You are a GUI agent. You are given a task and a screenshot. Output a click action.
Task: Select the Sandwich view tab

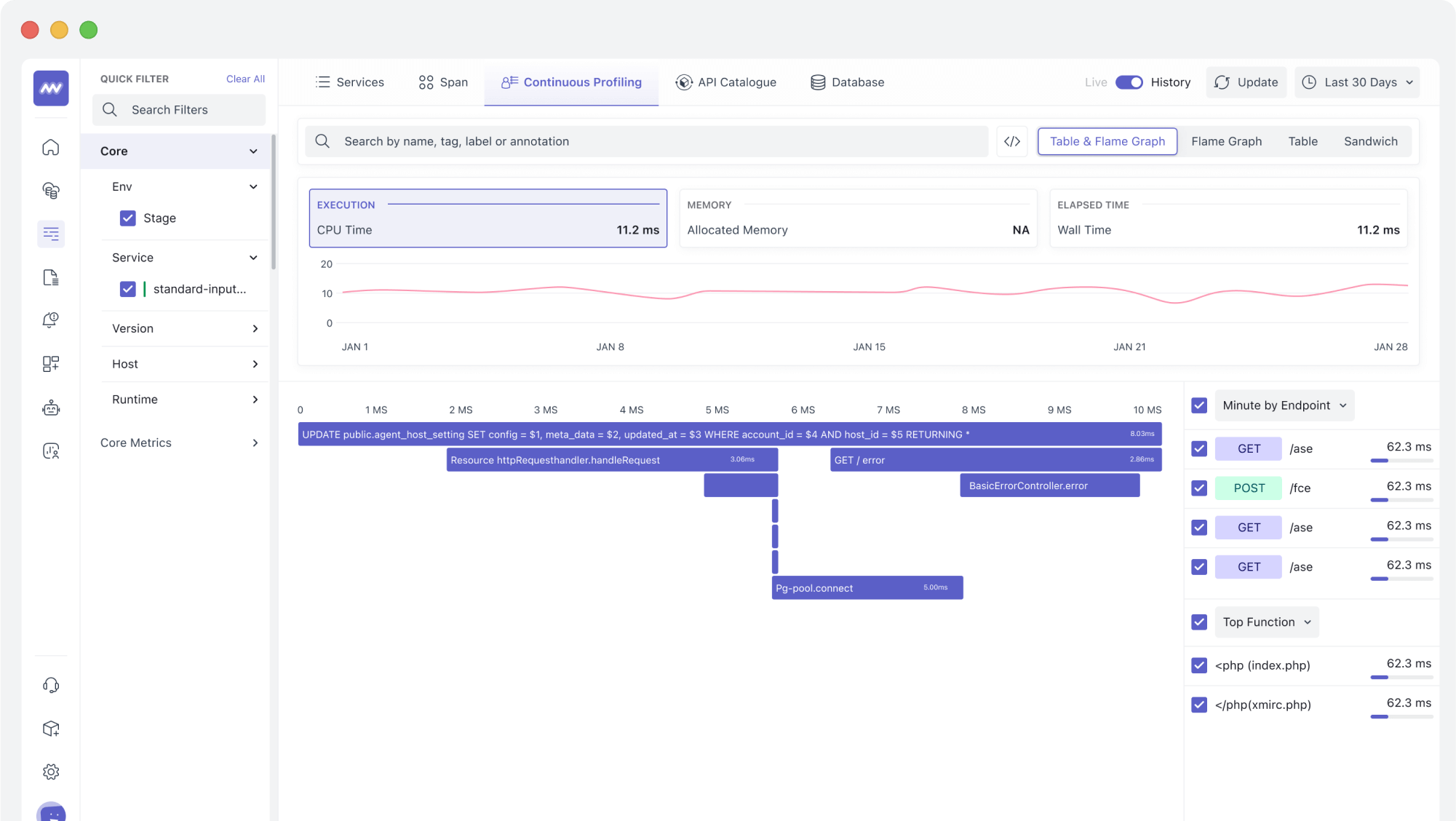coord(1370,141)
